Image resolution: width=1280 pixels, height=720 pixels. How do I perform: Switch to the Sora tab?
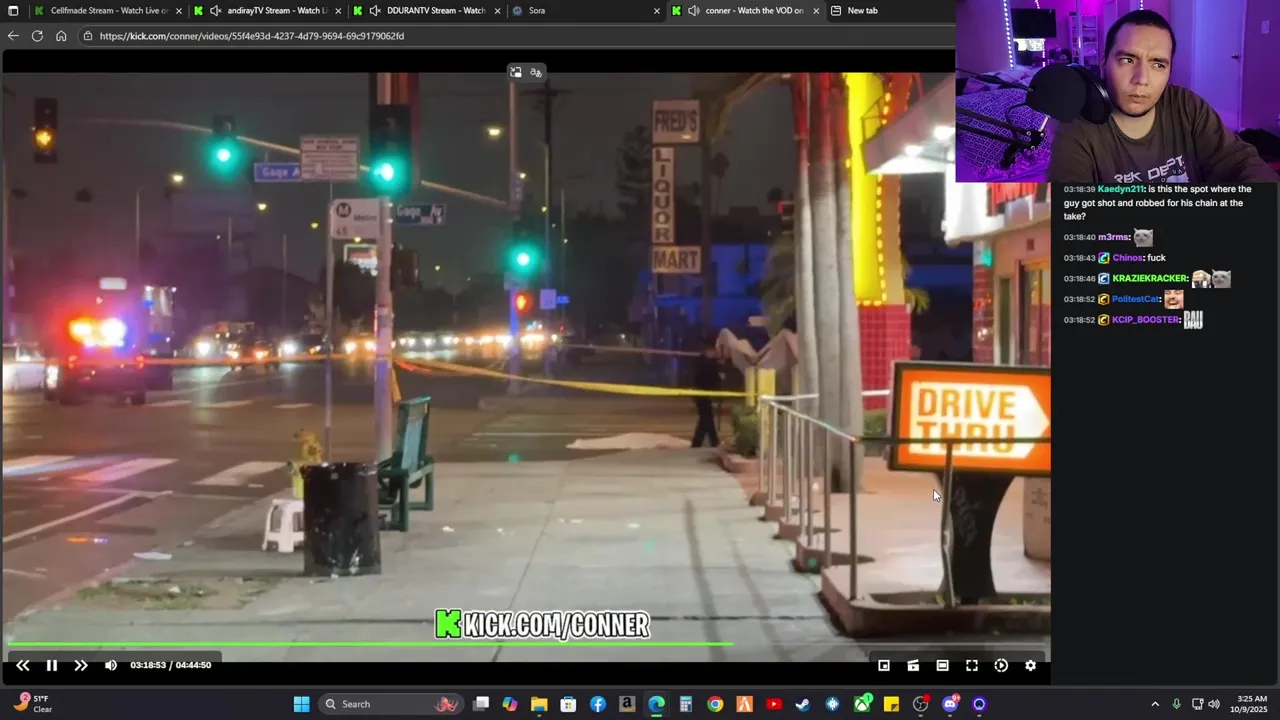586,10
